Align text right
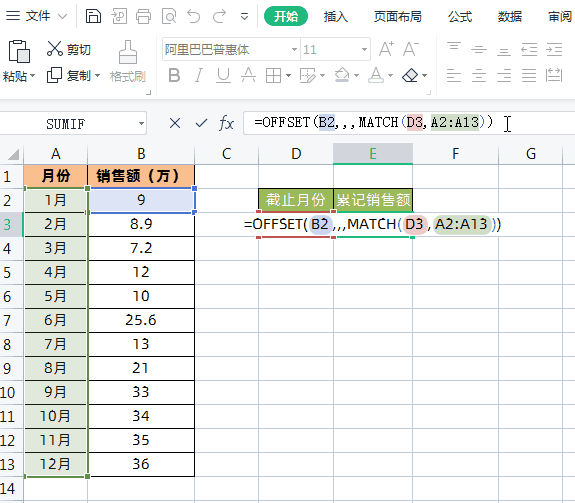The width and height of the screenshot is (575, 503). click(504, 76)
